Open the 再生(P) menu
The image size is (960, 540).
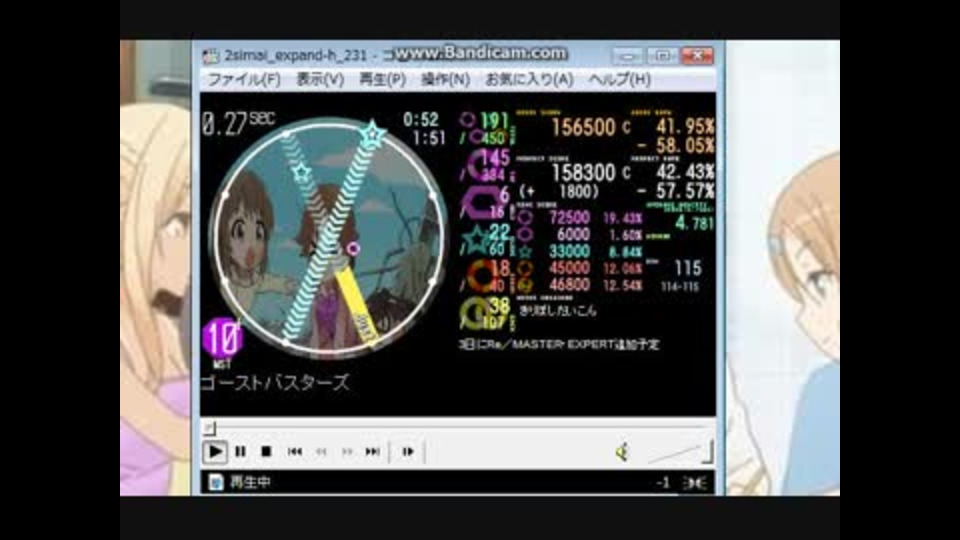click(382, 80)
